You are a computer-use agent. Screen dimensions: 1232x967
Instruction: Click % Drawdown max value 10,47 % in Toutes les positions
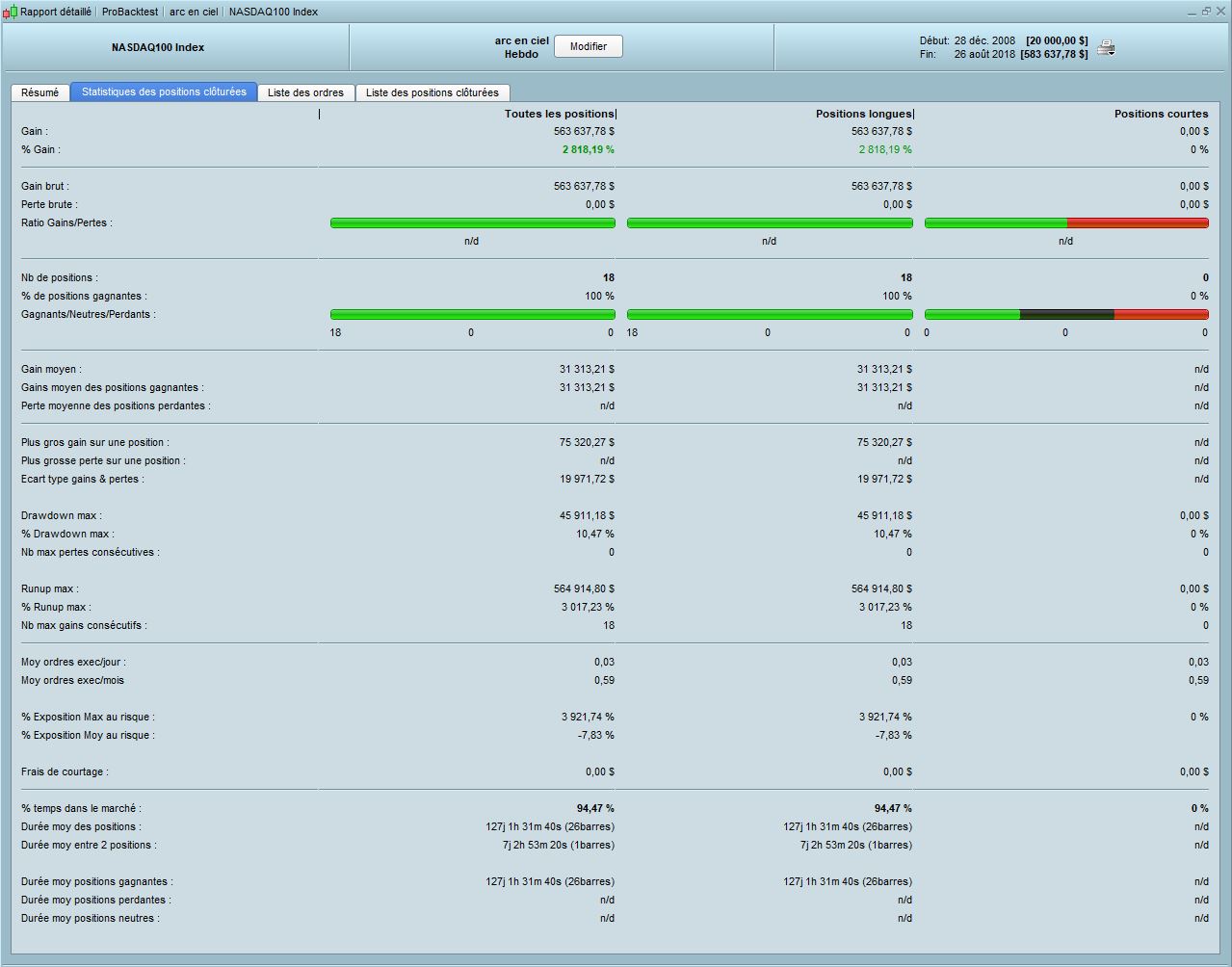(595, 534)
